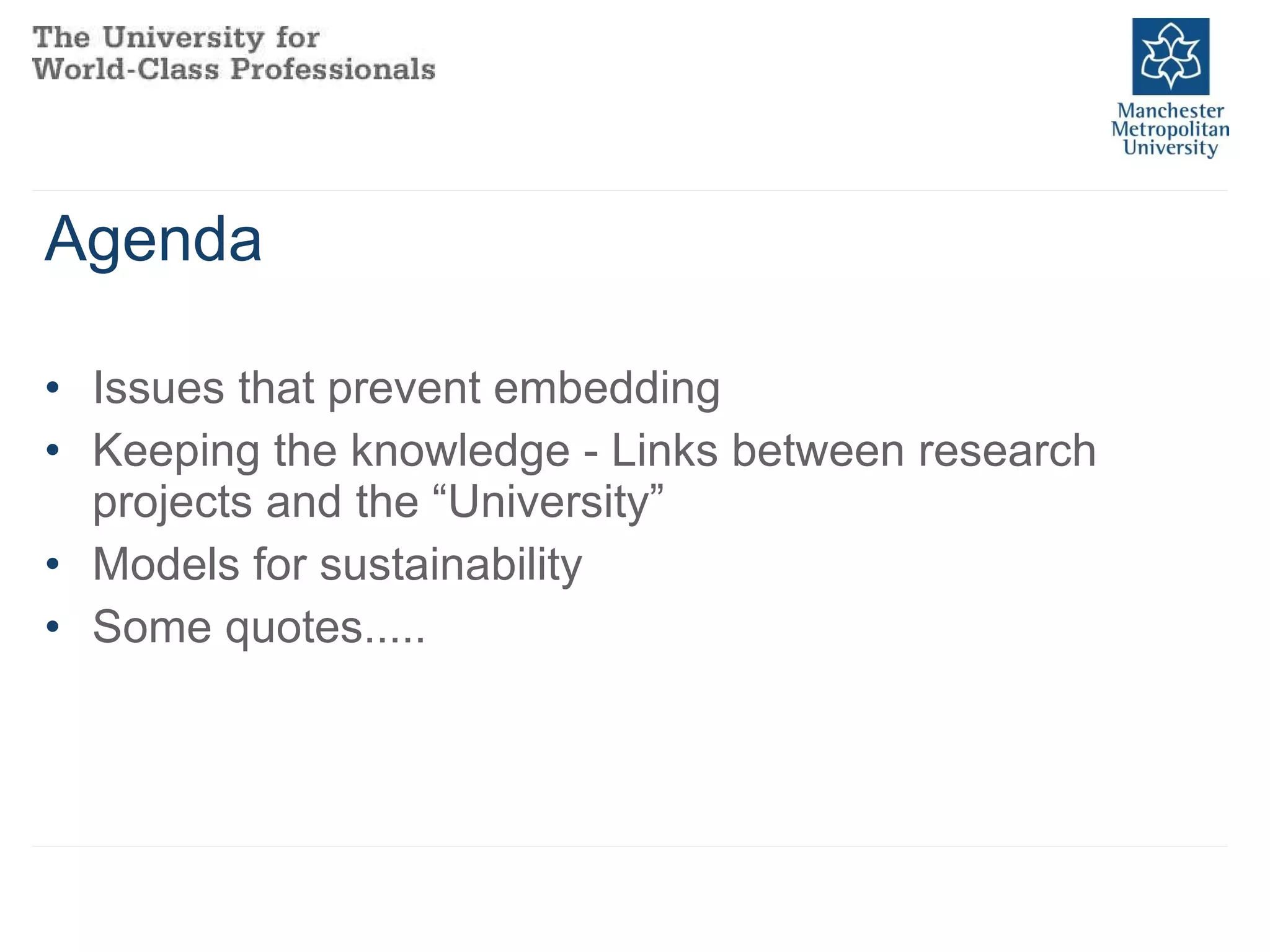
Task: Click the word "sustainability"
Action: (x=451, y=565)
